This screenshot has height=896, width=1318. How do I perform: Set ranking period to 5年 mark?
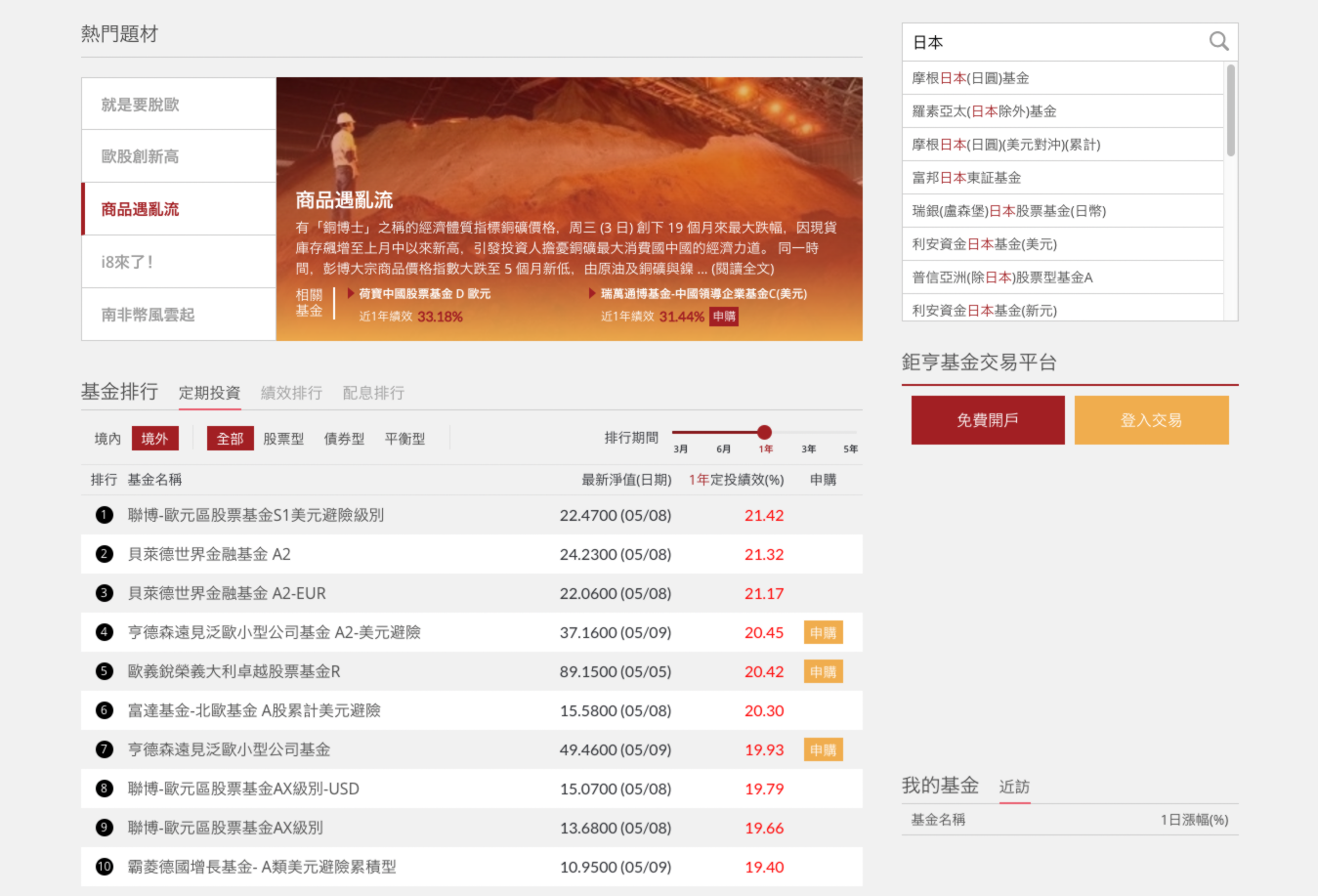point(851,448)
